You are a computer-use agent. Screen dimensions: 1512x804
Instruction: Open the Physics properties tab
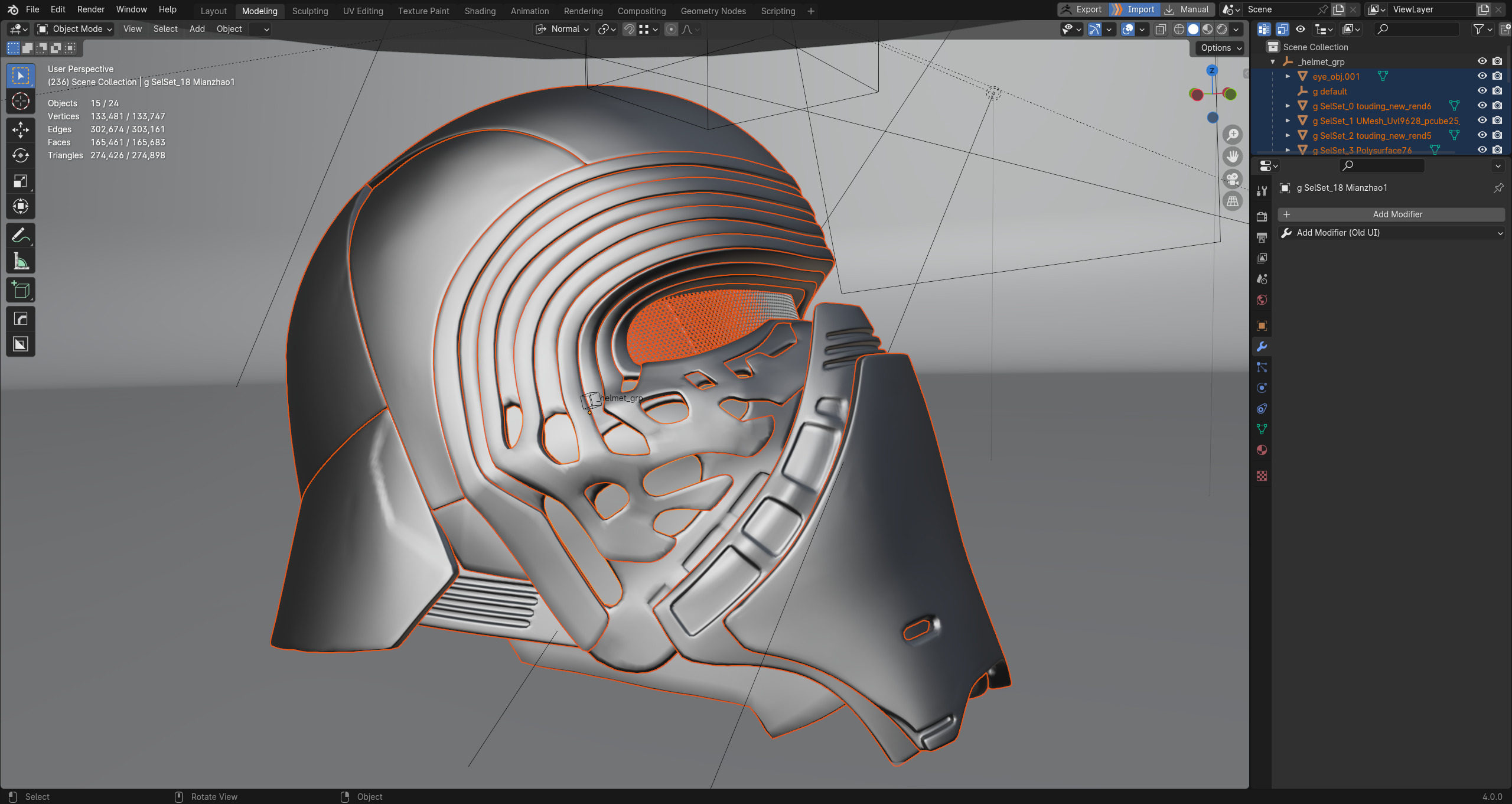pyautogui.click(x=1262, y=388)
